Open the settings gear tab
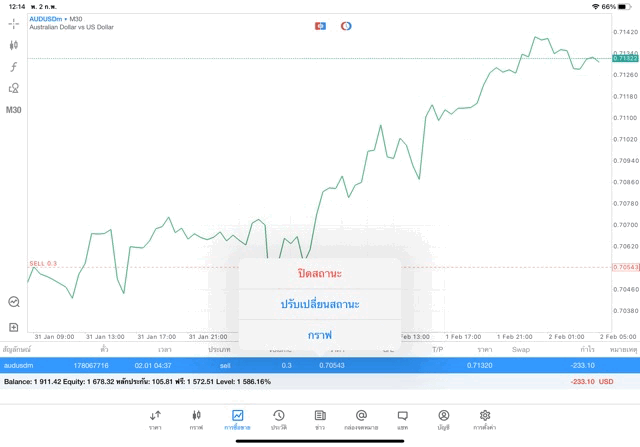Screen dimensions: 640x447 click(x=485, y=419)
